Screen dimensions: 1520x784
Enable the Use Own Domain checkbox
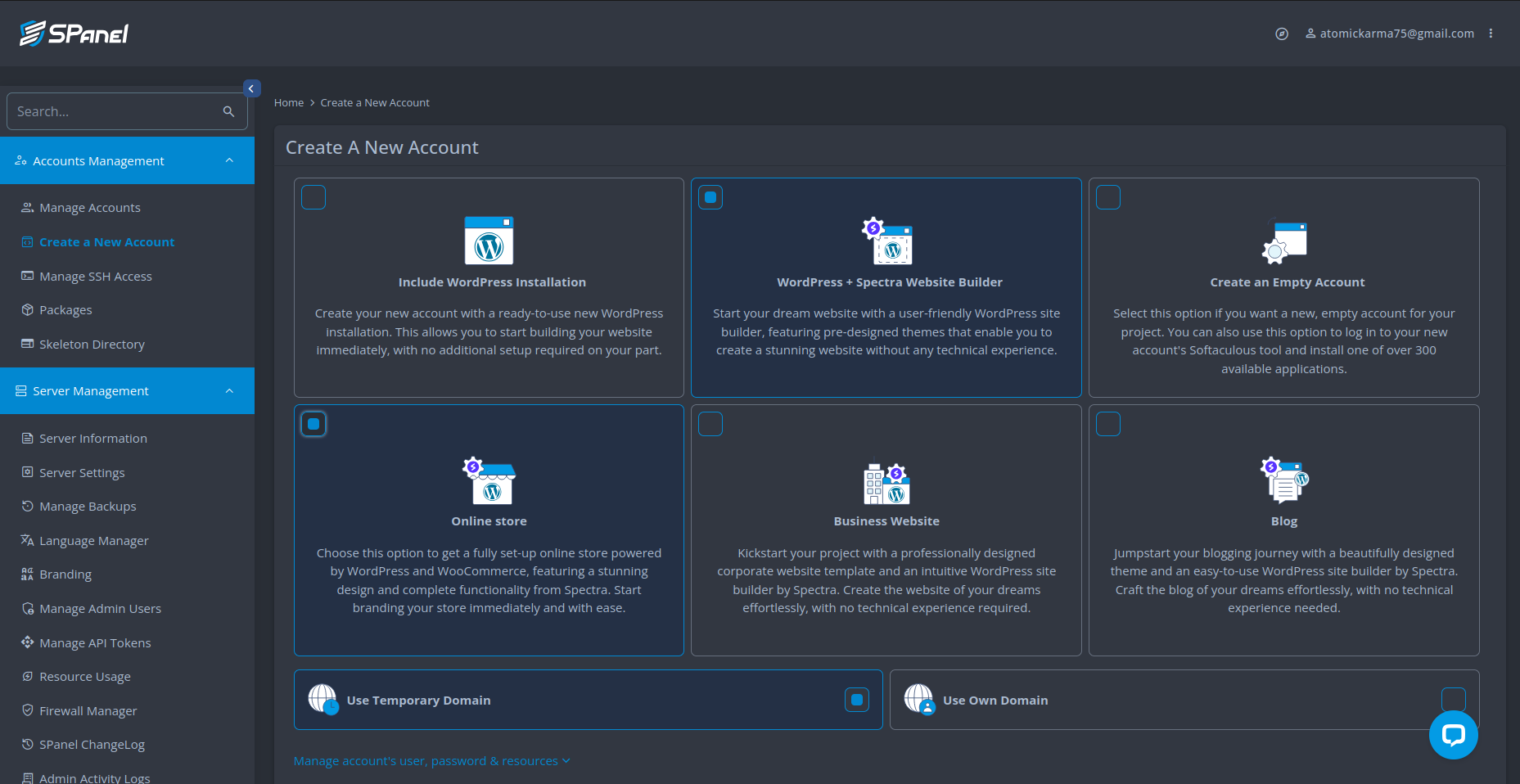click(x=1453, y=700)
